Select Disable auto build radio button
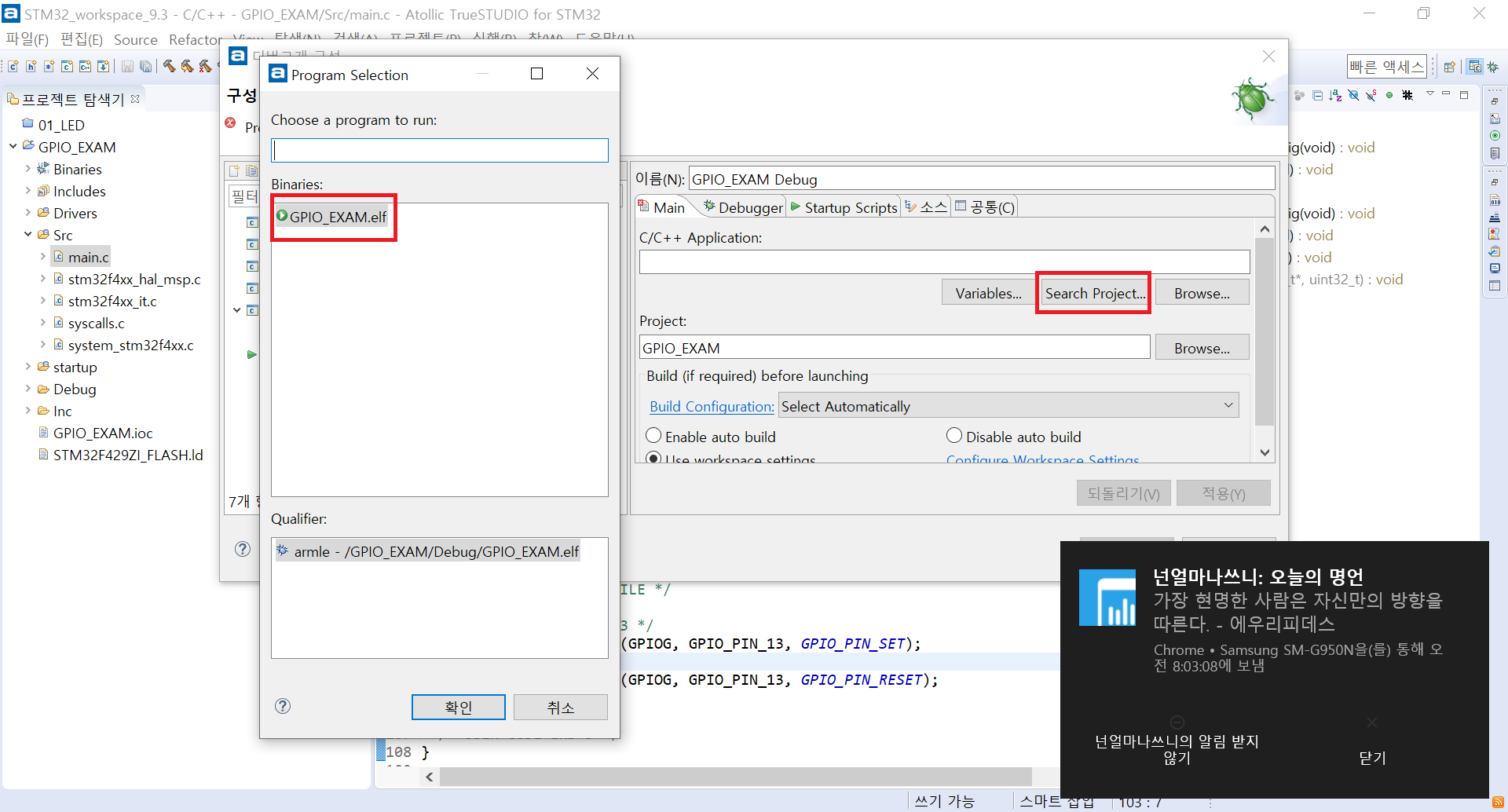 pos(954,436)
